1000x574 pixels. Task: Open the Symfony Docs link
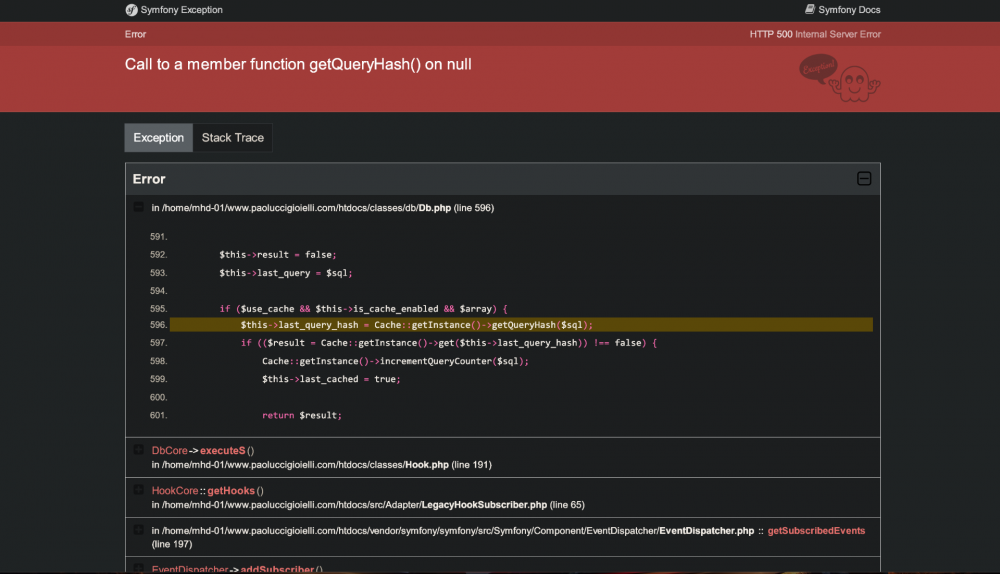pos(842,10)
